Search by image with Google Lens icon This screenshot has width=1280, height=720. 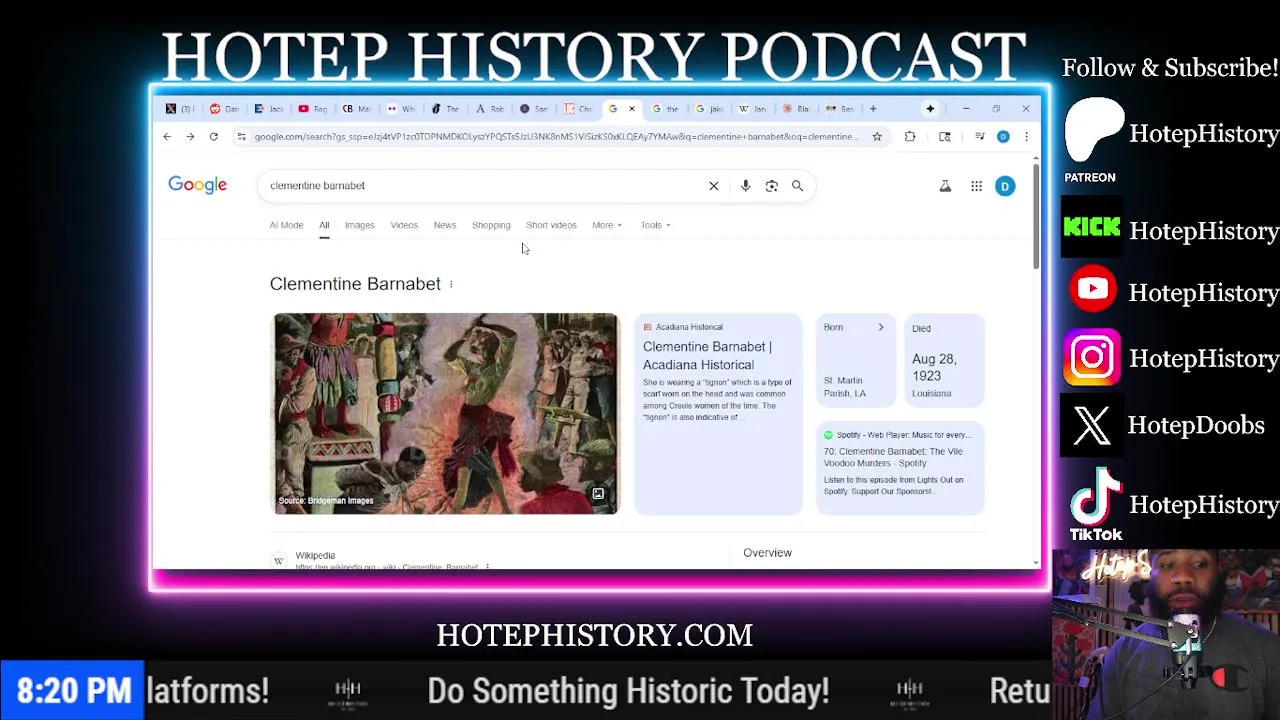point(771,186)
